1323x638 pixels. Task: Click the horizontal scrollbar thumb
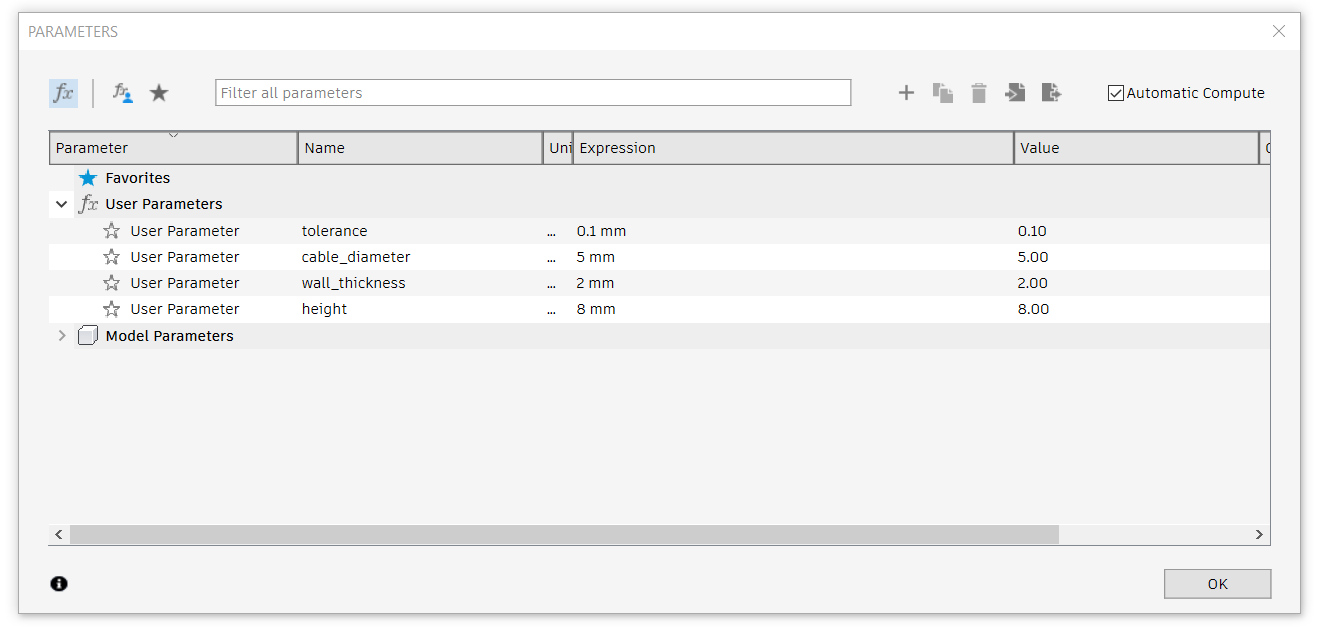564,535
